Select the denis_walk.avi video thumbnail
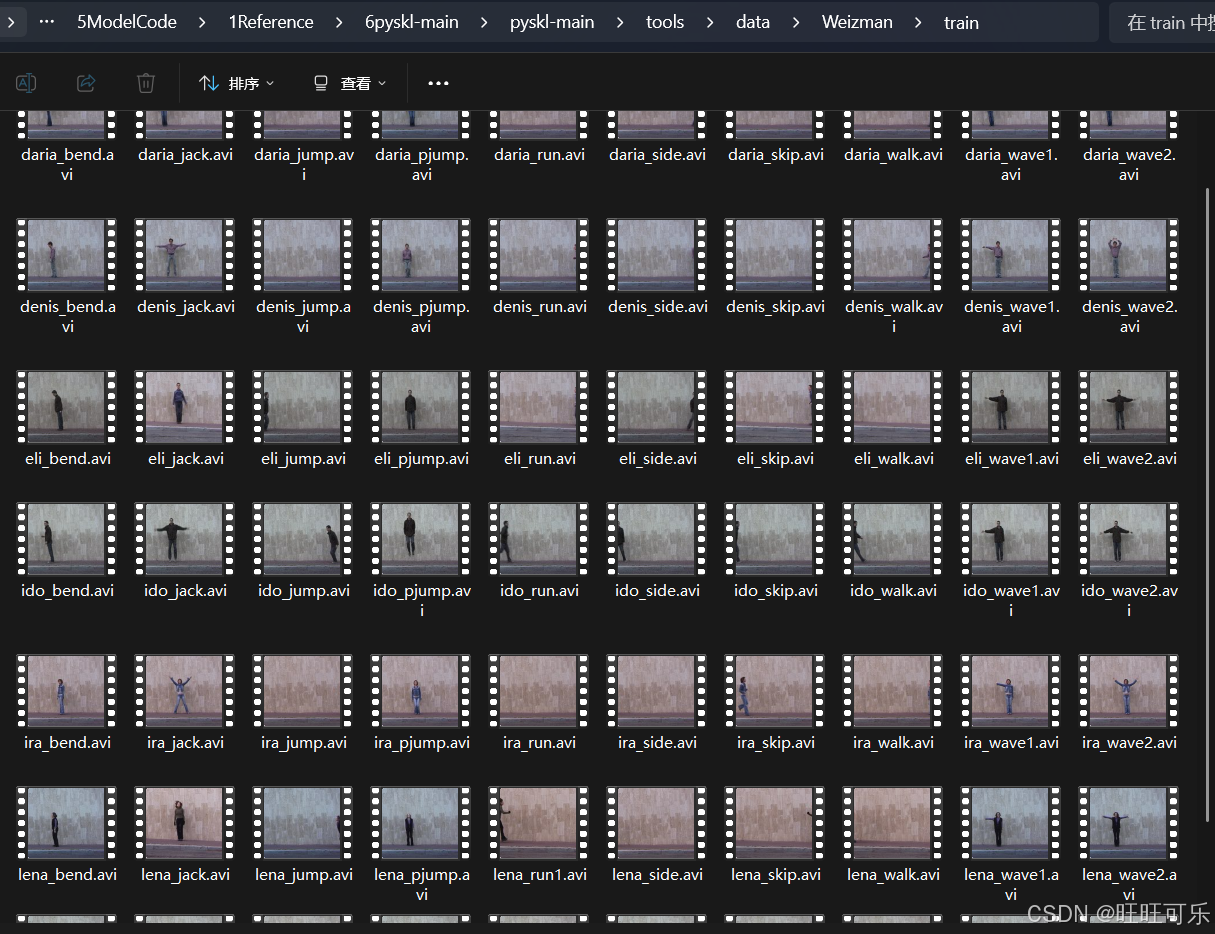The image size is (1215, 934). tap(893, 255)
